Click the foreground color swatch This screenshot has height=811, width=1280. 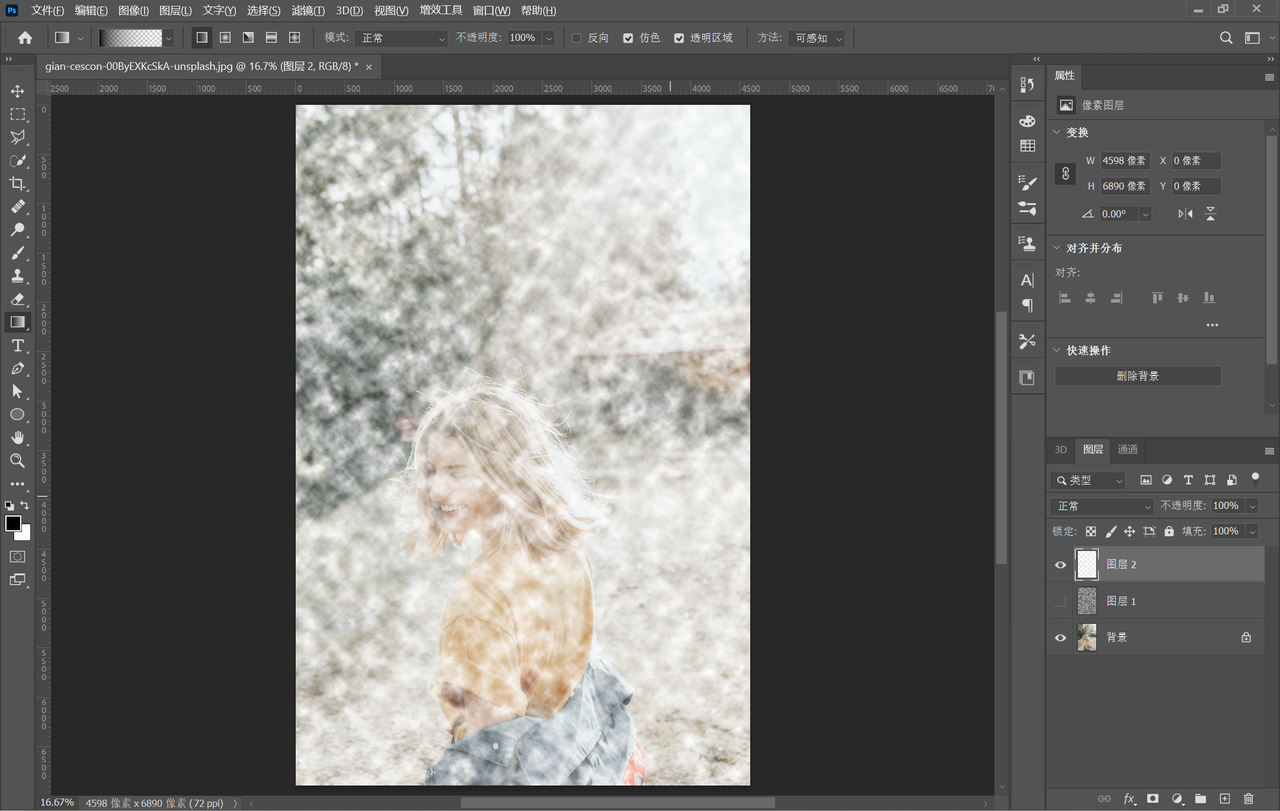point(13,523)
